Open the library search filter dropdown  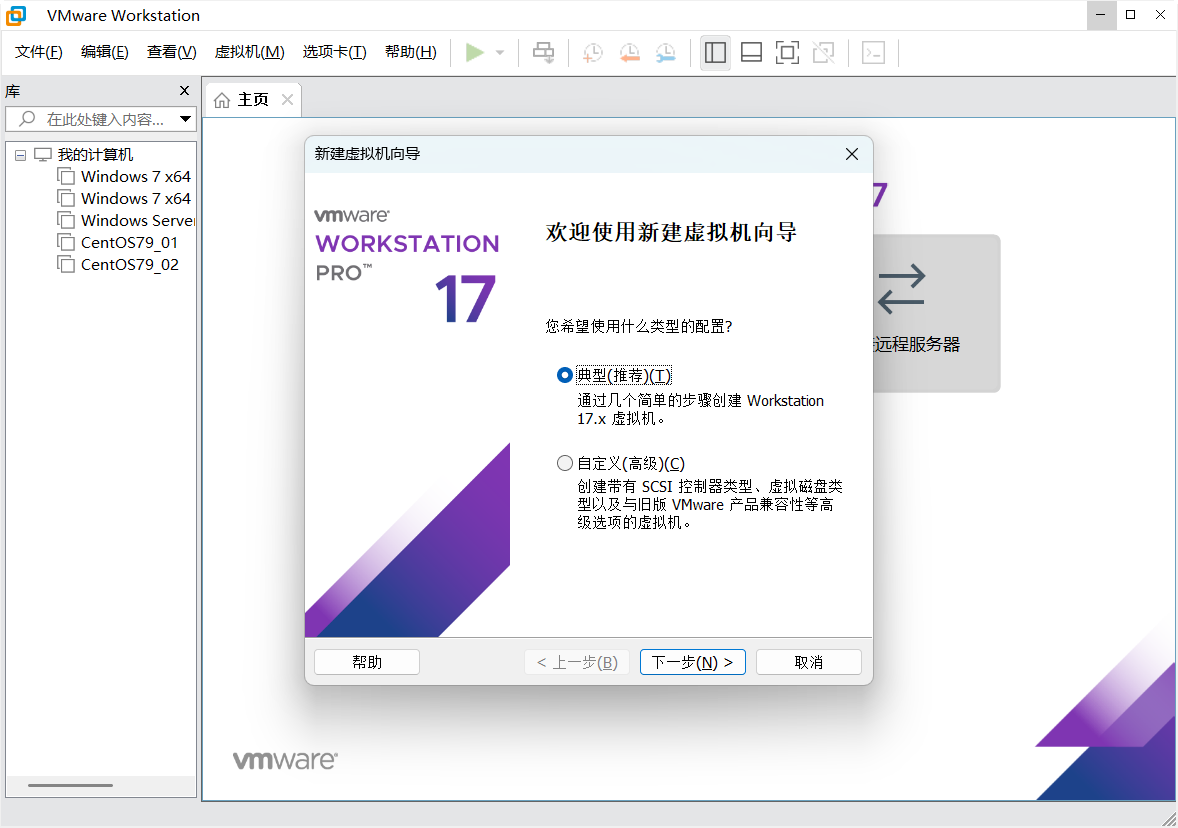coord(185,119)
